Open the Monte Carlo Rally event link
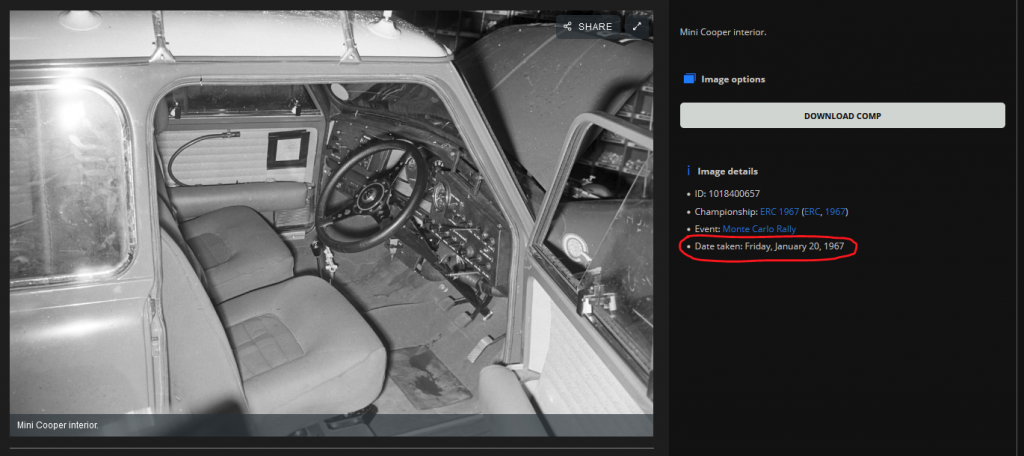Image resolution: width=1024 pixels, height=456 pixels. (x=759, y=229)
